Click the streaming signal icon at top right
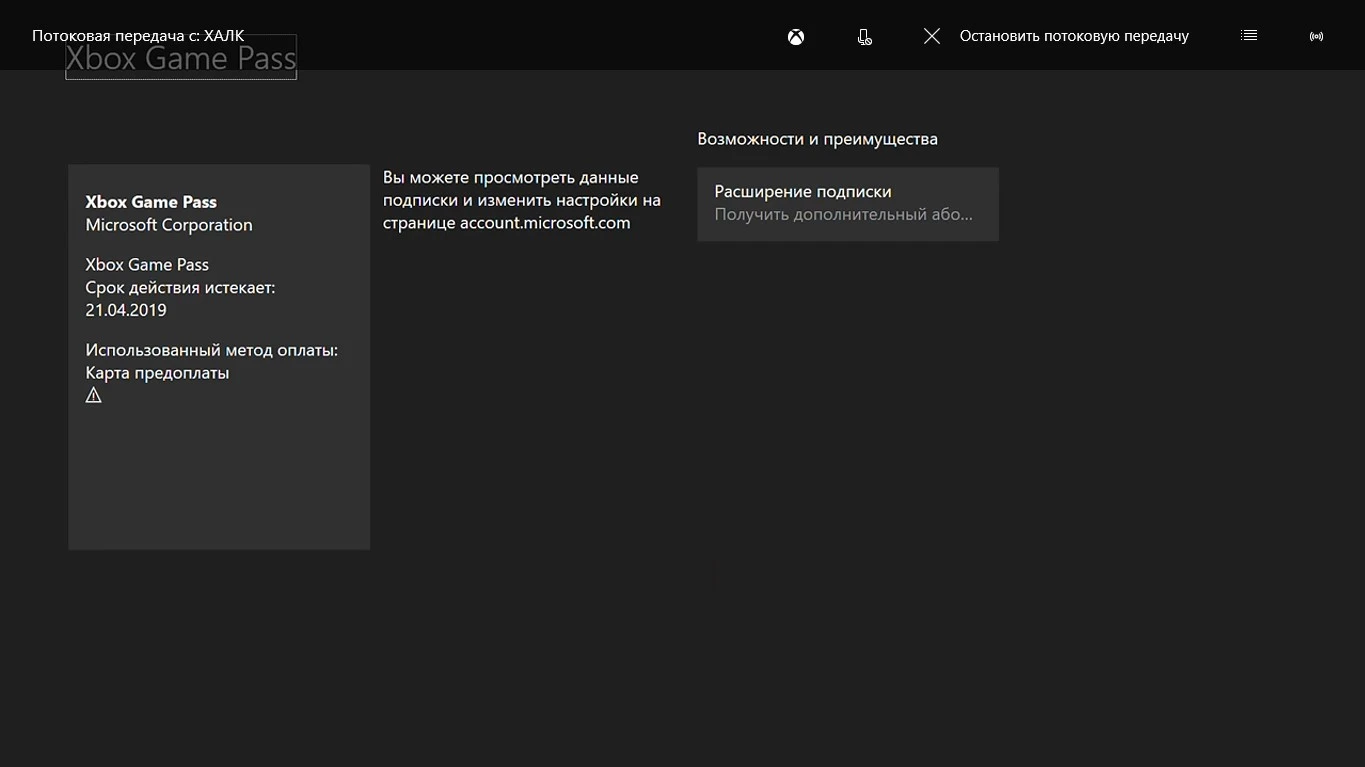The image size is (1365, 767). pyautogui.click(x=1316, y=37)
